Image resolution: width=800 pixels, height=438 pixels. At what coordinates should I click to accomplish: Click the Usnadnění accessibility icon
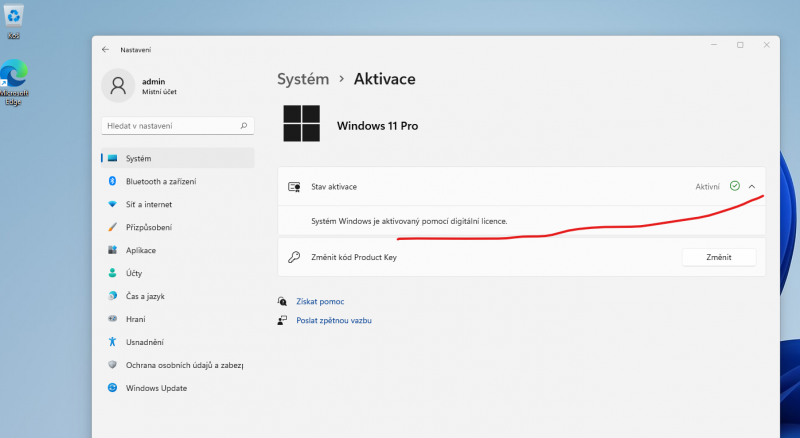pos(113,342)
